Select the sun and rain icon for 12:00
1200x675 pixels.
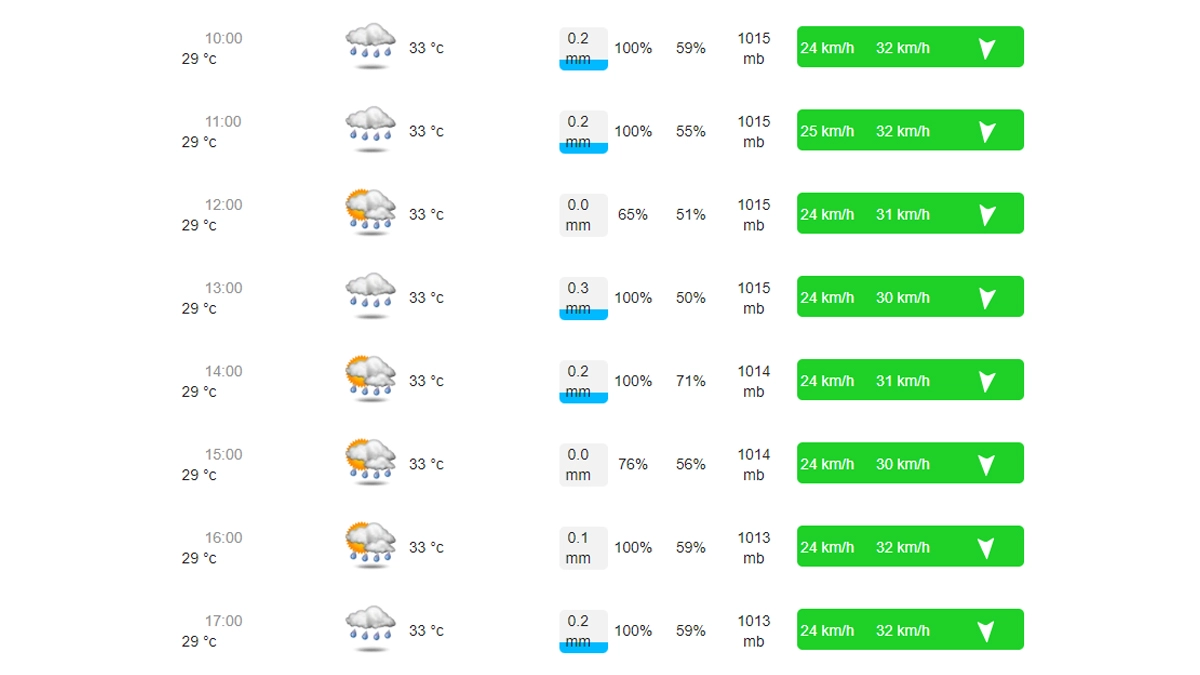[x=370, y=211]
